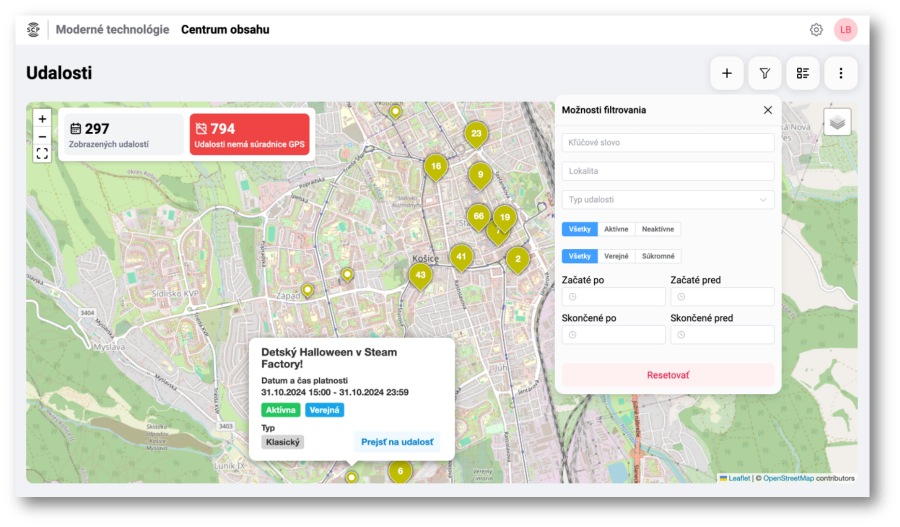This screenshot has height=527, width=900.
Task: Select the second Všetky visibility toggle
Action: click(580, 256)
